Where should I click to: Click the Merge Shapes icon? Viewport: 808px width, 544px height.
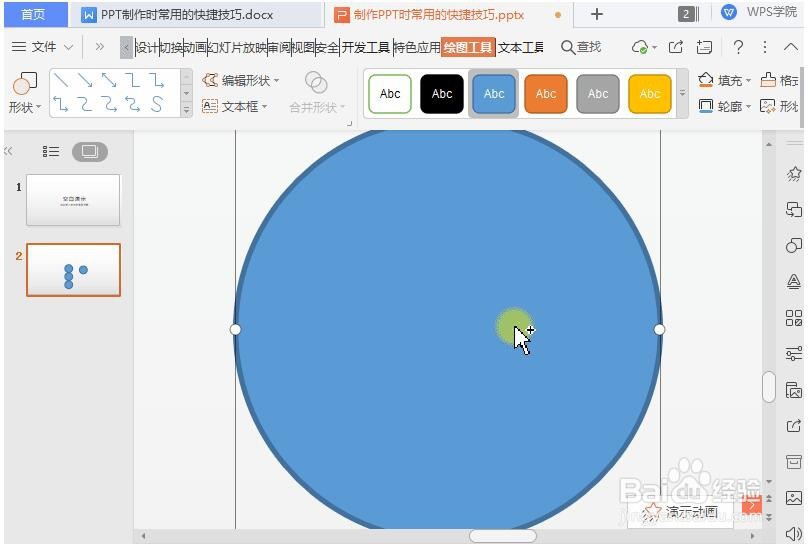point(316,82)
